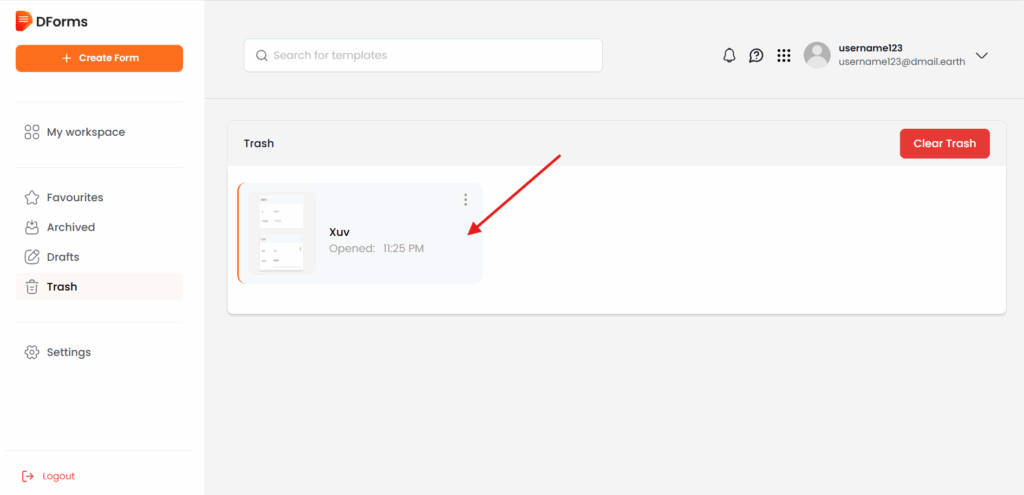Go to My workspace
The width and height of the screenshot is (1024, 495).
(85, 132)
